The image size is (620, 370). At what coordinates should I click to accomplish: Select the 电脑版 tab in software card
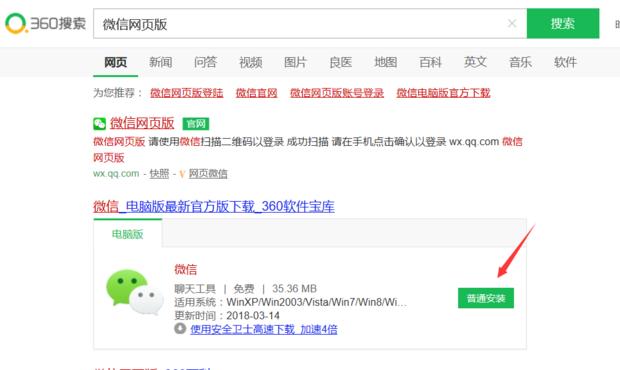[x=128, y=234]
